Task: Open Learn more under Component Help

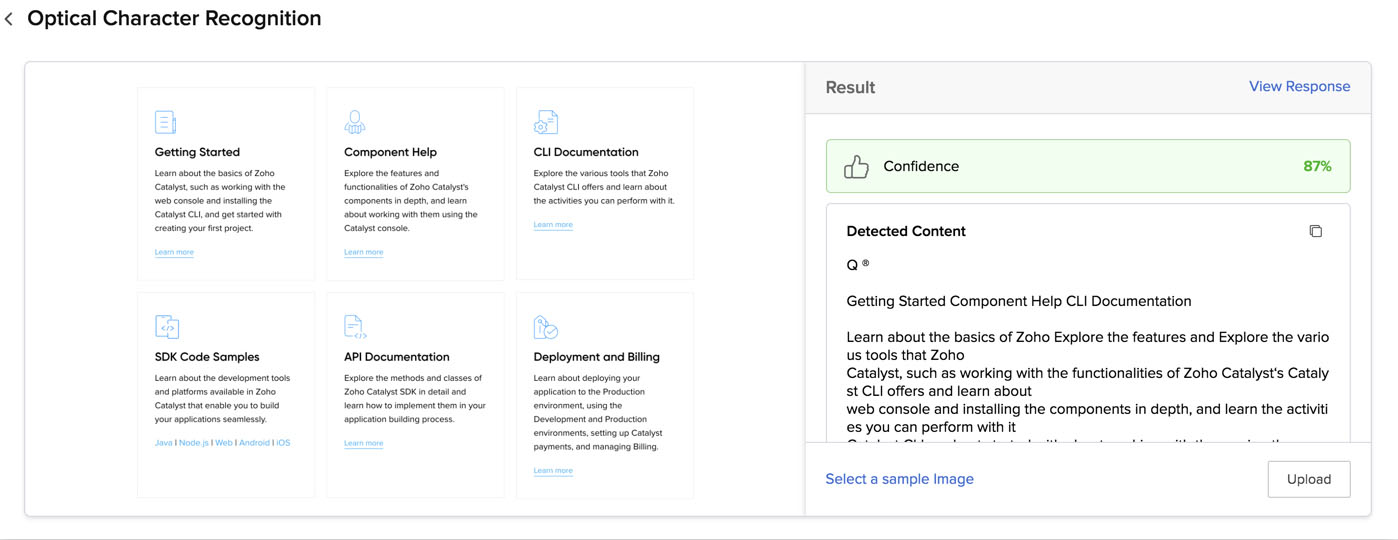Action: pyautogui.click(x=363, y=252)
